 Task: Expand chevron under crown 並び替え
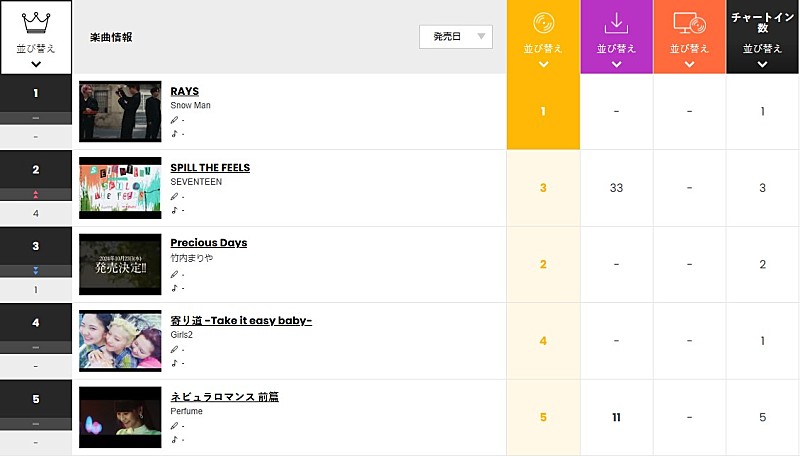(36, 64)
